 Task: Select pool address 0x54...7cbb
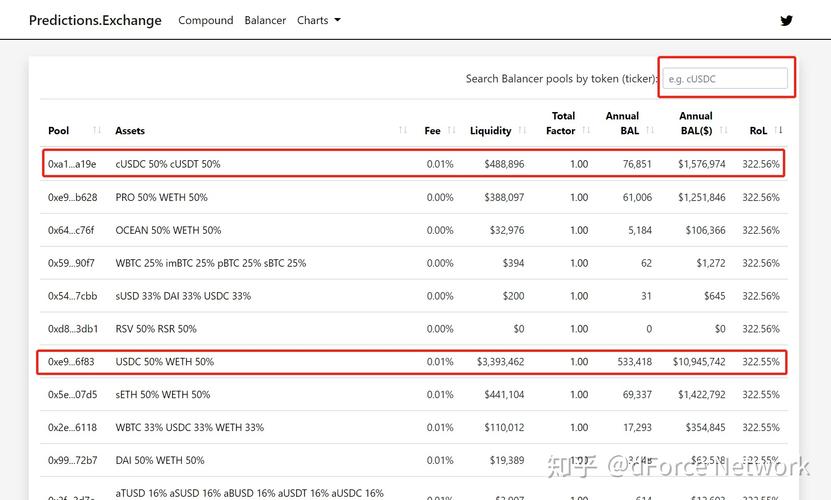tap(73, 296)
